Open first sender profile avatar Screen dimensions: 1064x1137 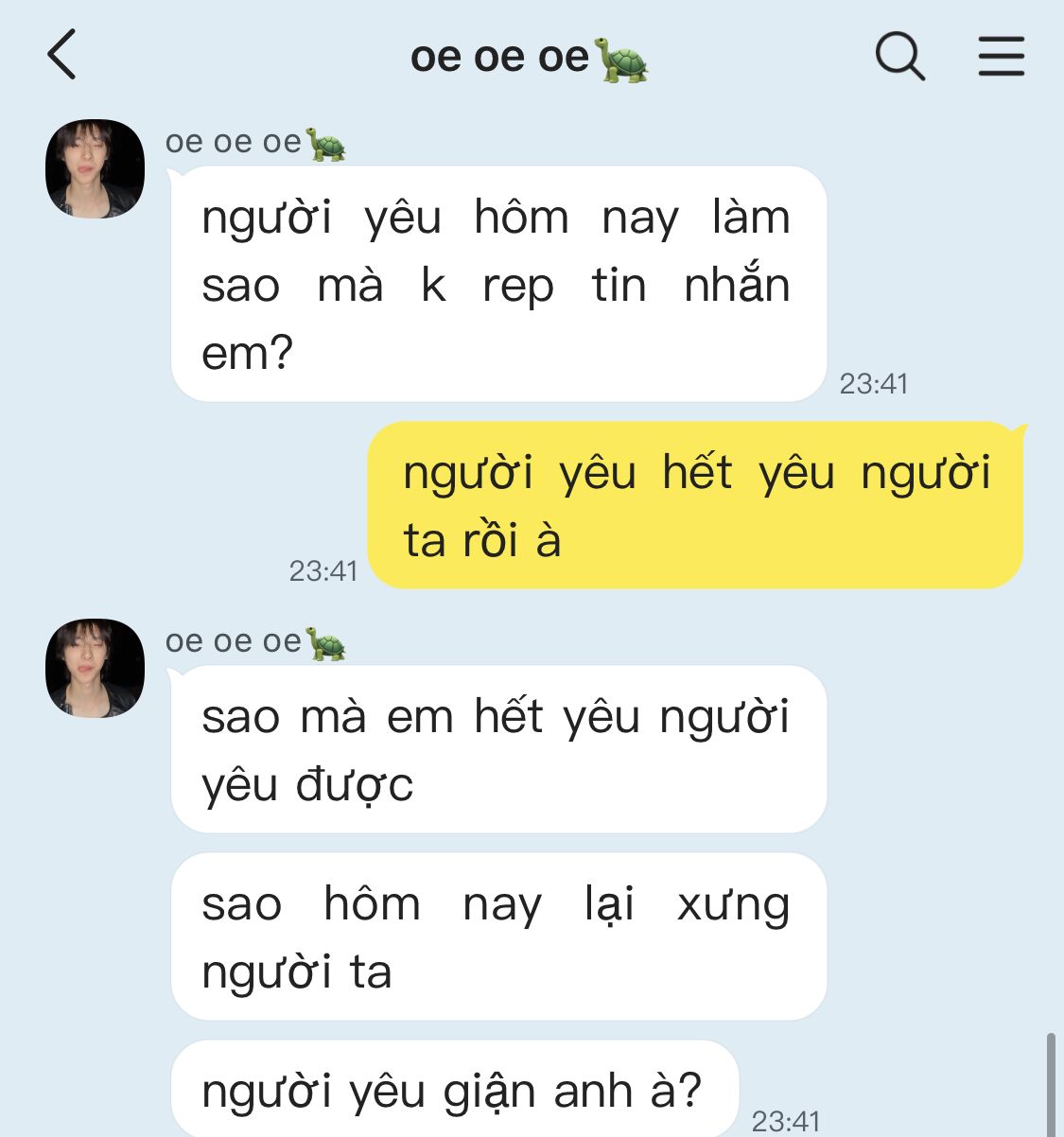[95, 169]
